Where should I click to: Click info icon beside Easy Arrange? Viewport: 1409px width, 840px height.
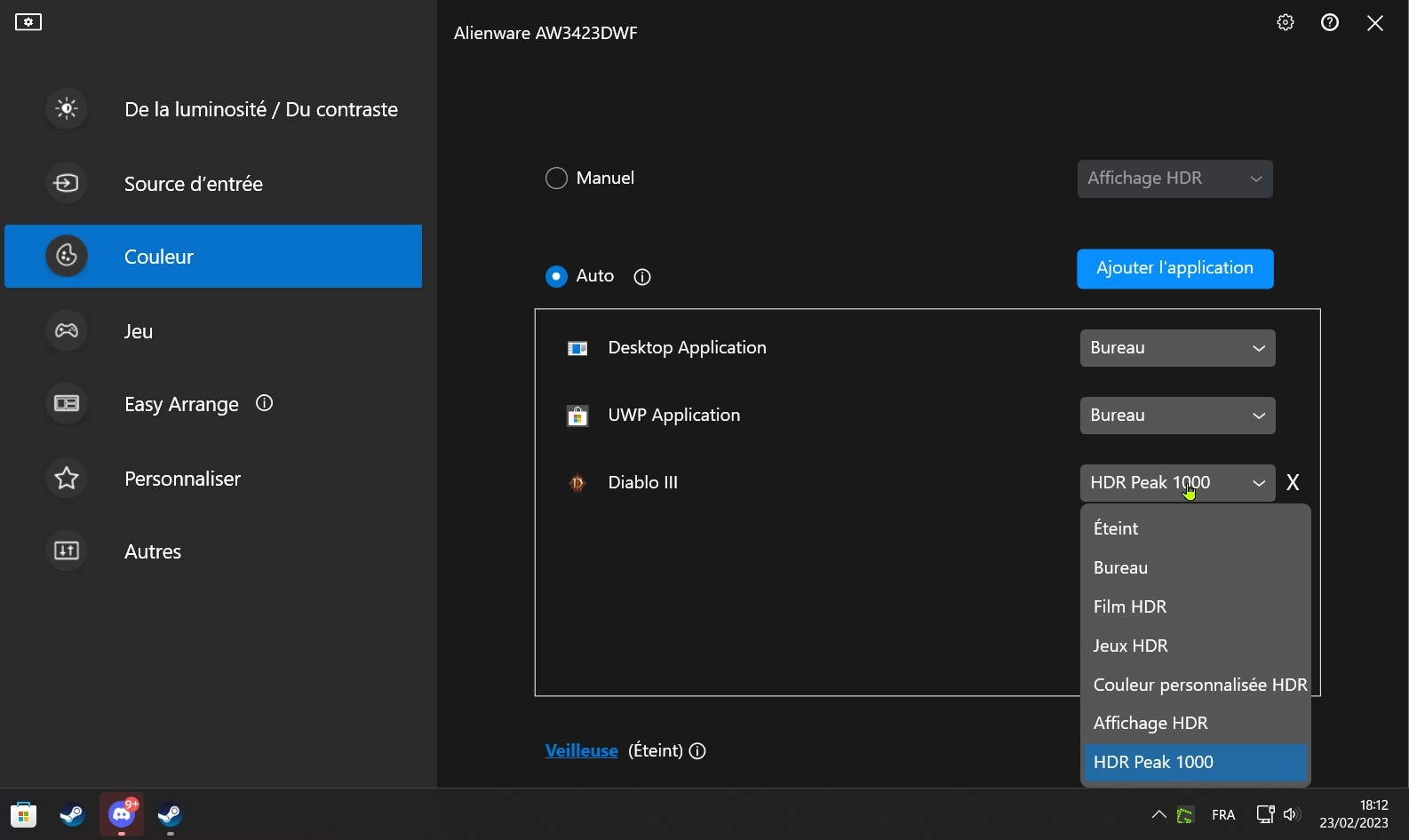[x=264, y=403]
